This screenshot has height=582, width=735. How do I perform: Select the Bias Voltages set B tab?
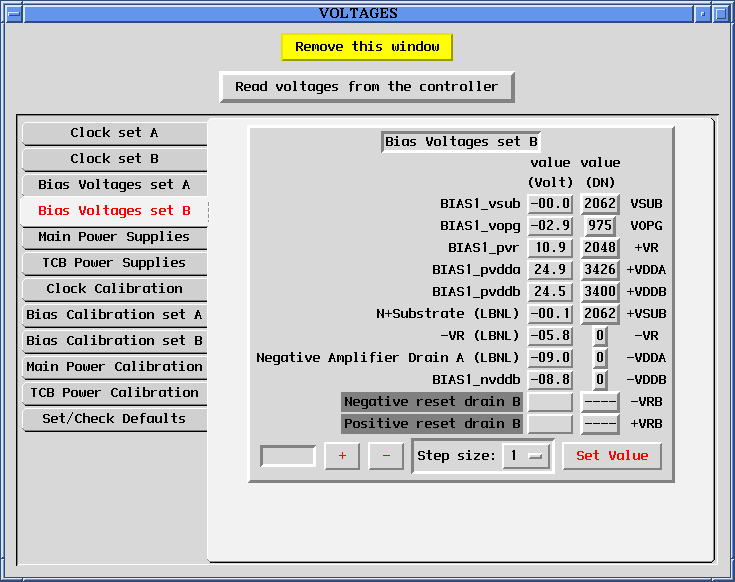[x=114, y=211]
